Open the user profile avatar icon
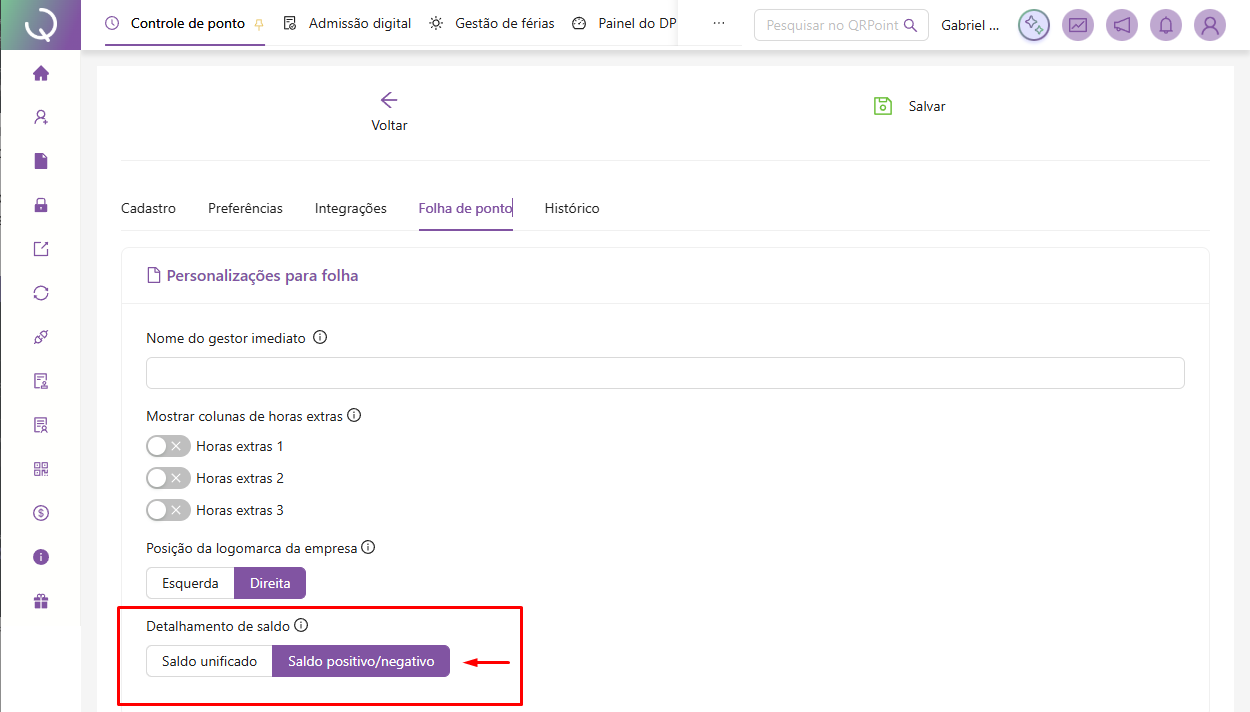This screenshot has height=712, width=1250. 1210,25
